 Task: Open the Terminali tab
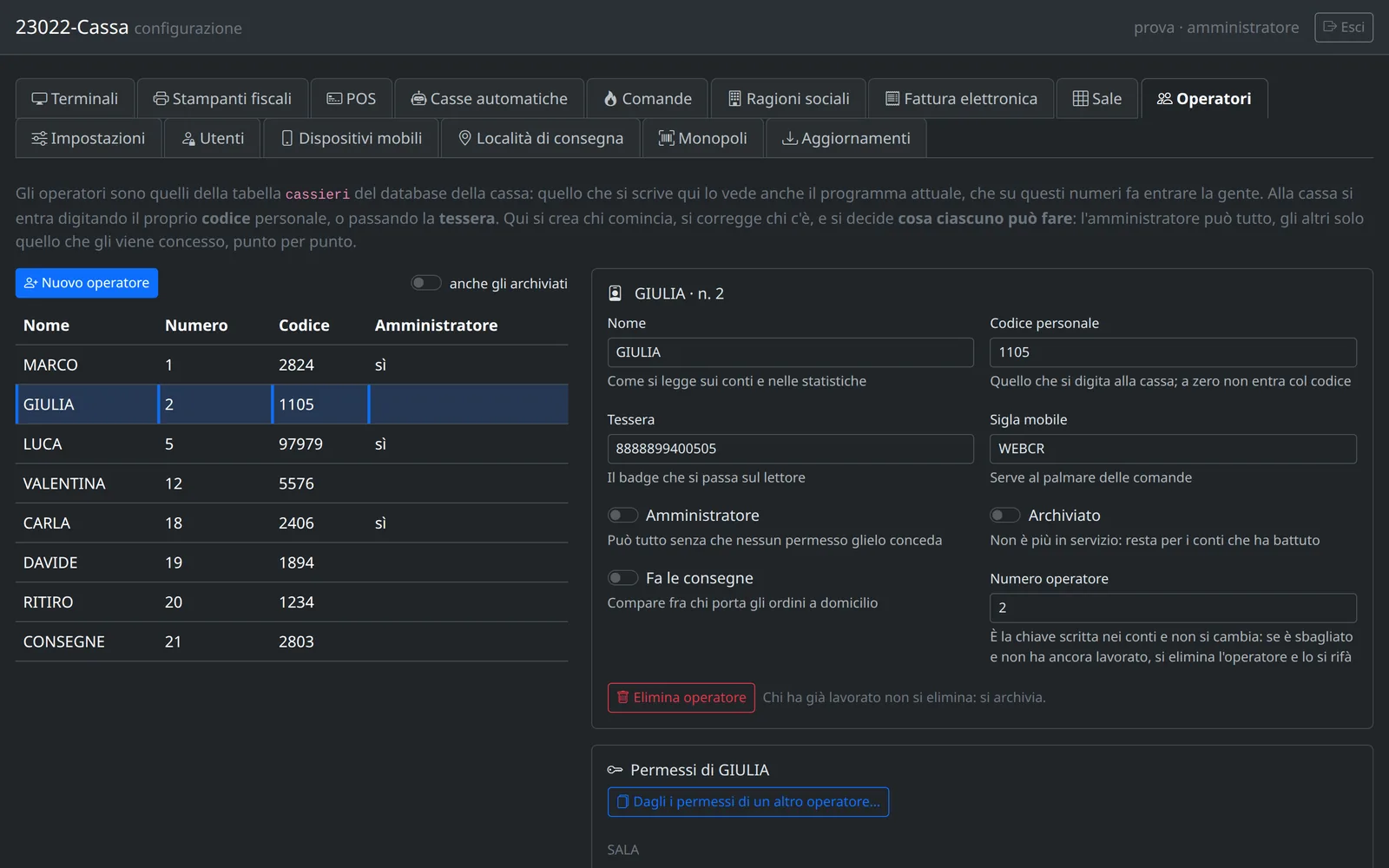75,99
